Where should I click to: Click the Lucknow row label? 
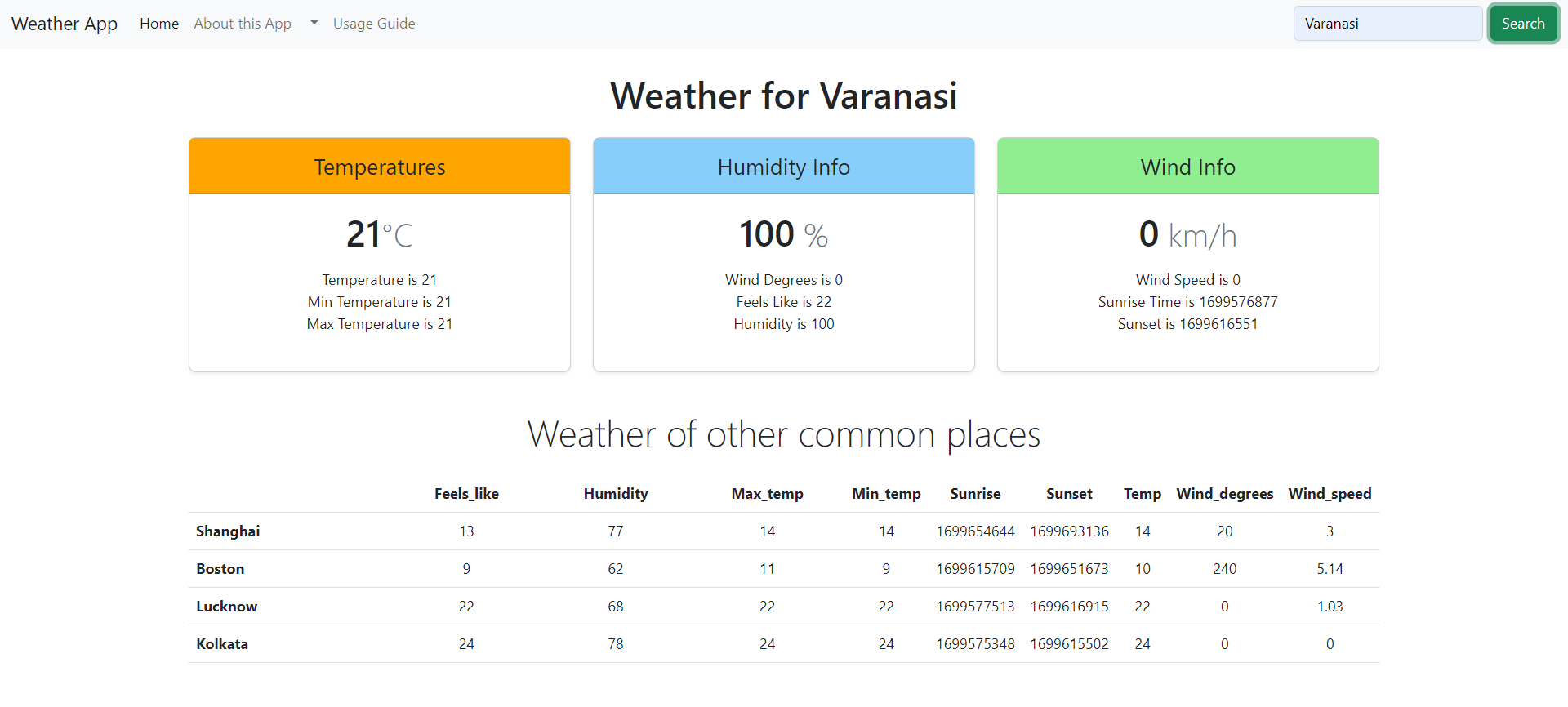(x=226, y=606)
